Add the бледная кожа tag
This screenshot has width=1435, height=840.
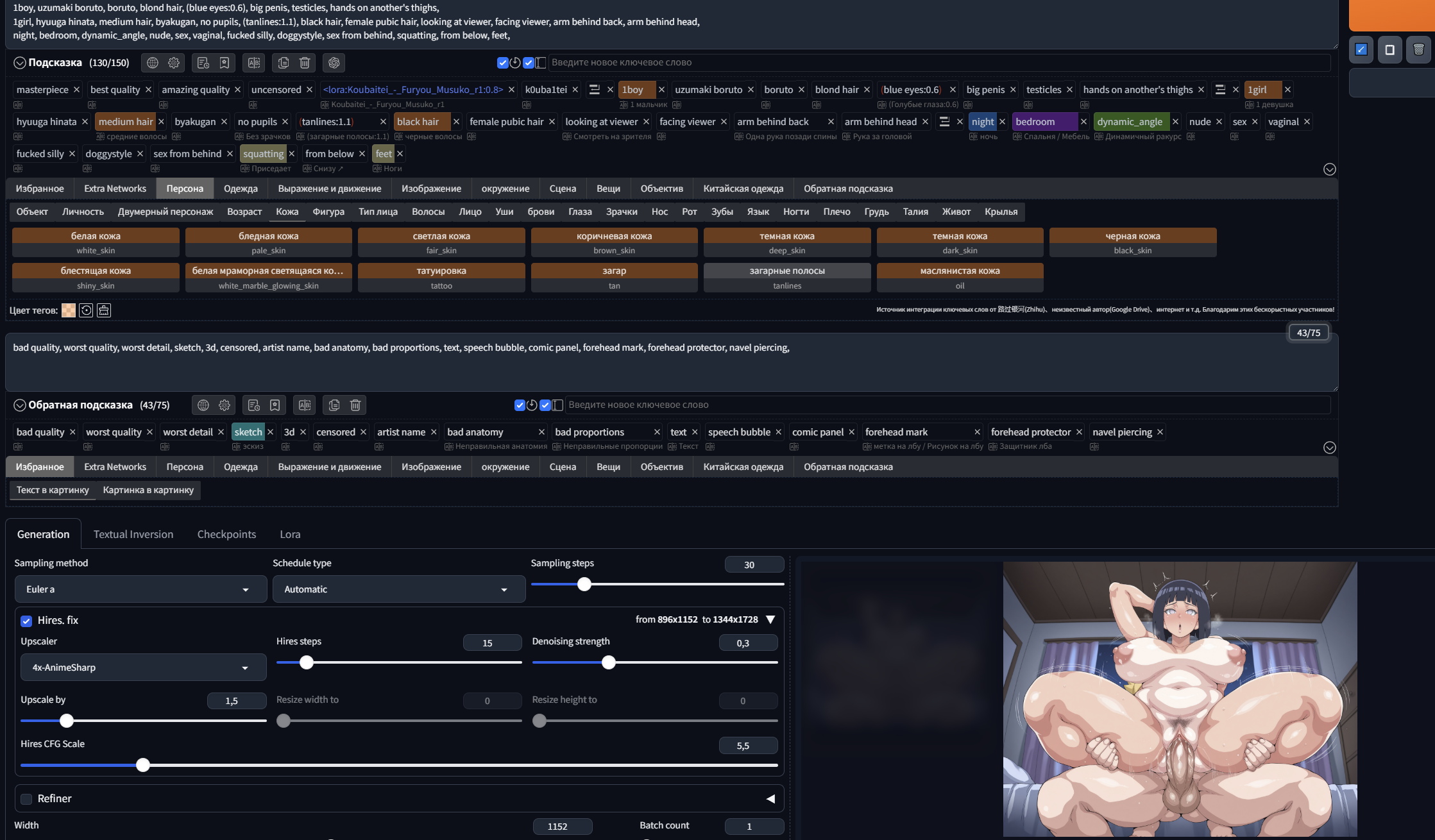point(268,242)
